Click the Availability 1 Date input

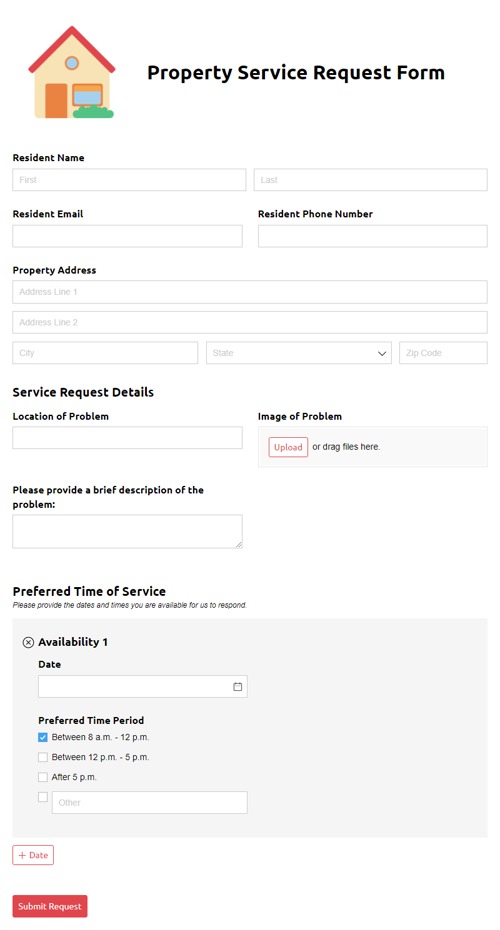142,686
